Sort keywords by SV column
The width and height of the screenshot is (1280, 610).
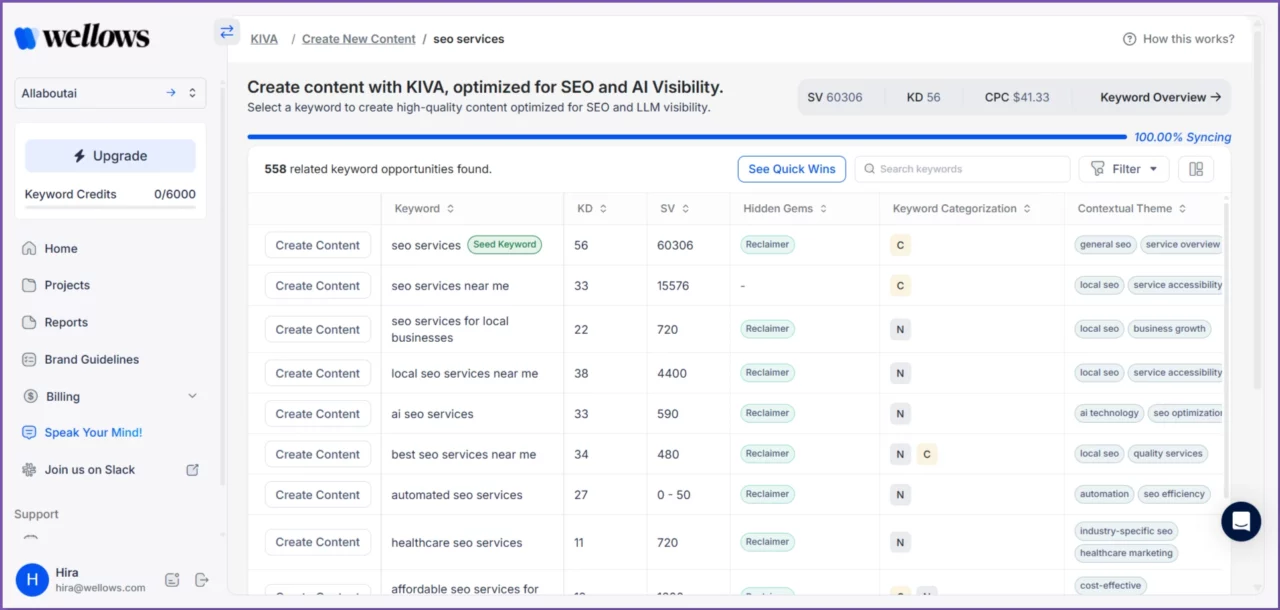[686, 208]
